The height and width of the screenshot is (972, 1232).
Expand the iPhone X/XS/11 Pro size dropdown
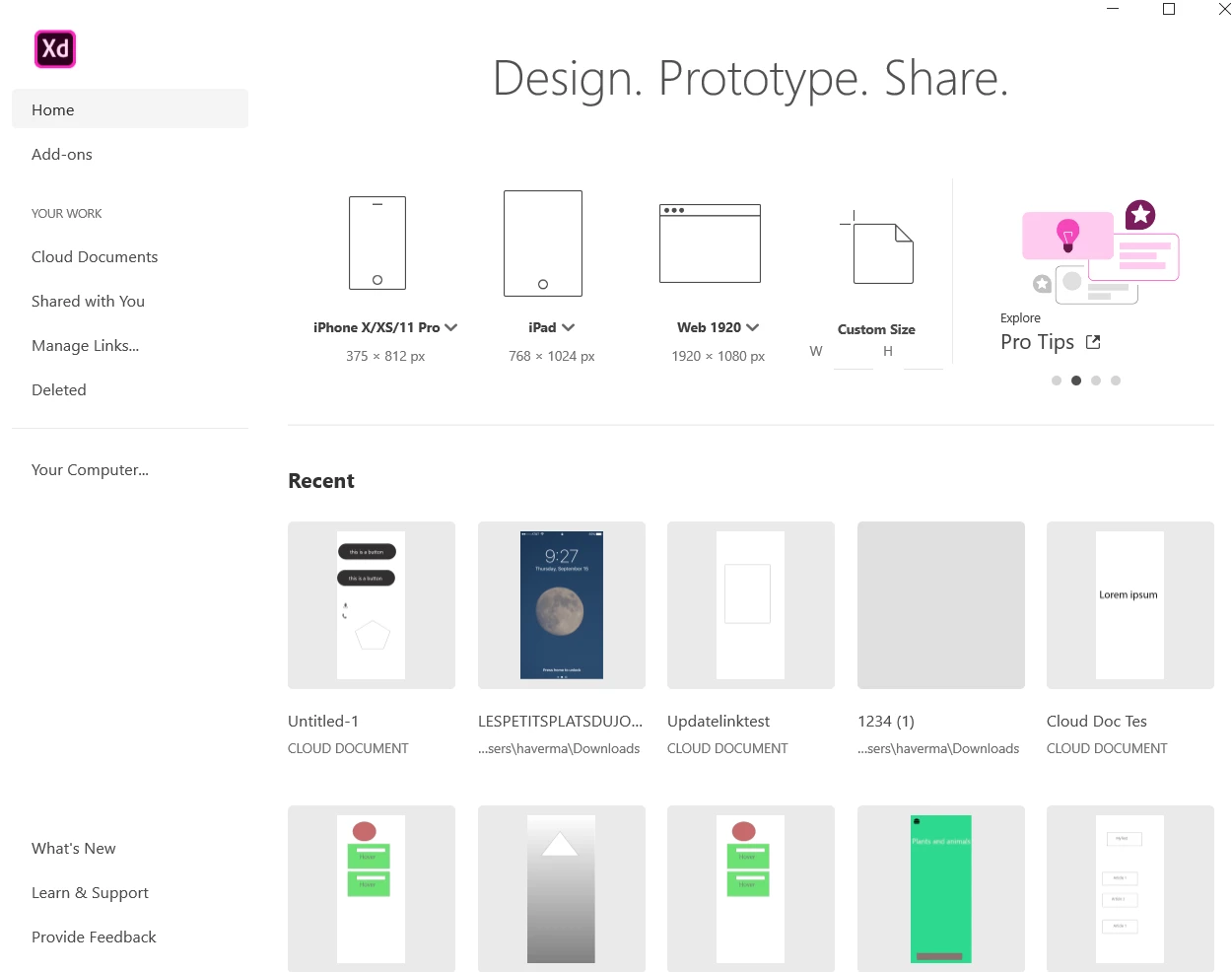(x=451, y=327)
